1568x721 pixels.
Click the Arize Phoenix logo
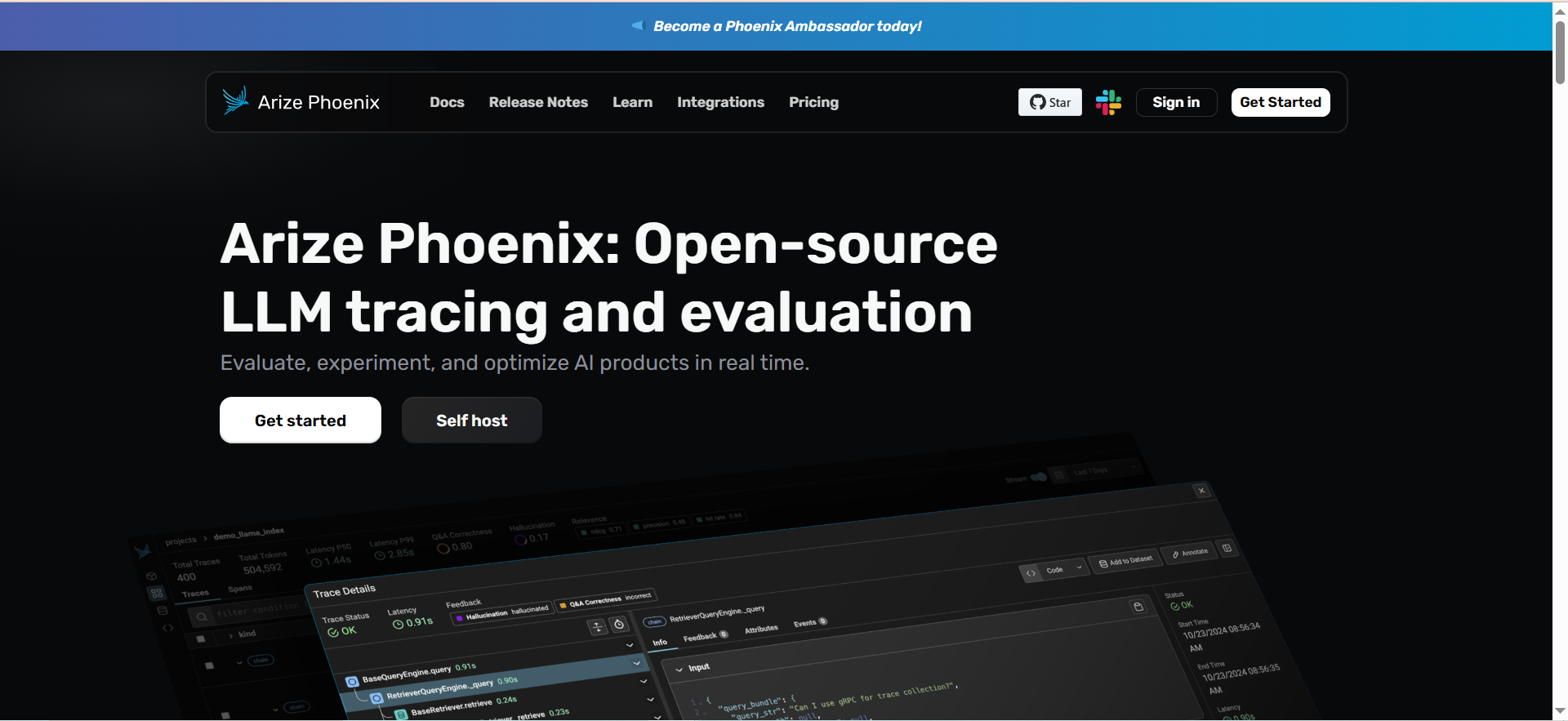[301, 102]
